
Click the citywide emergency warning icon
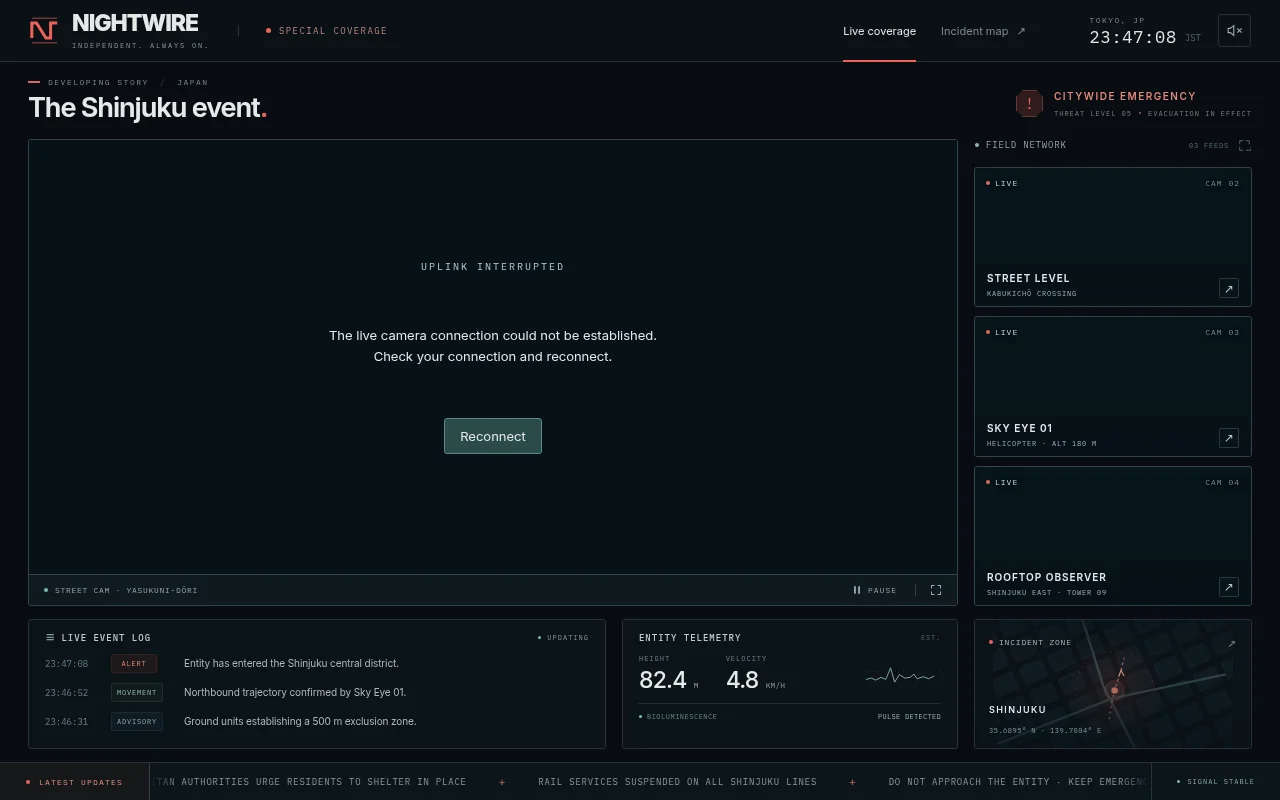click(x=1029, y=103)
